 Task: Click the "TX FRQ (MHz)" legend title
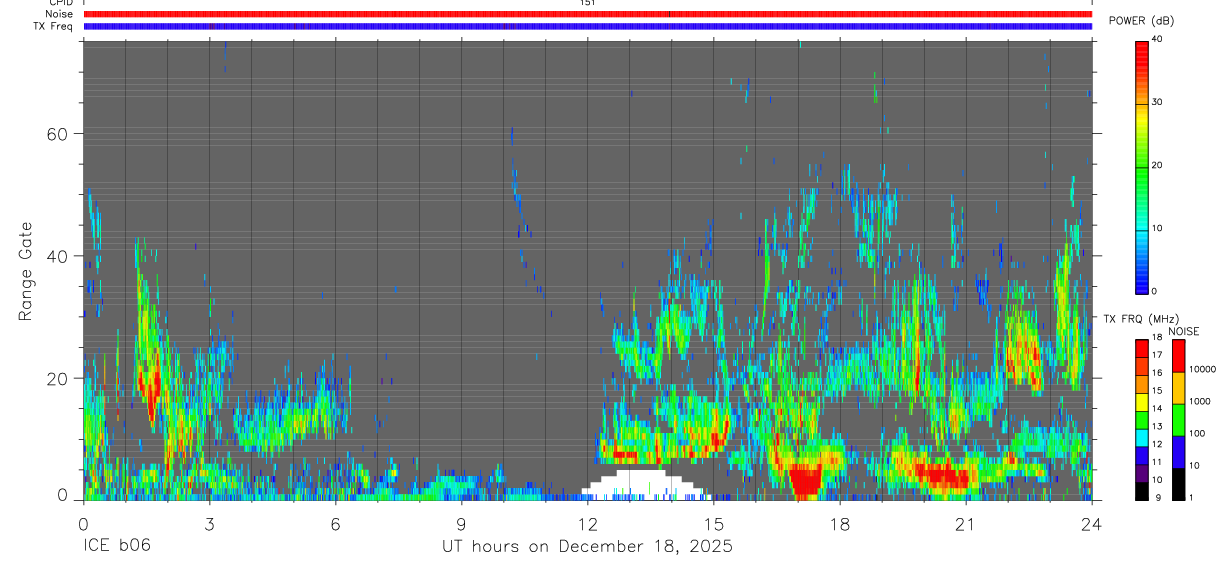pos(1139,319)
